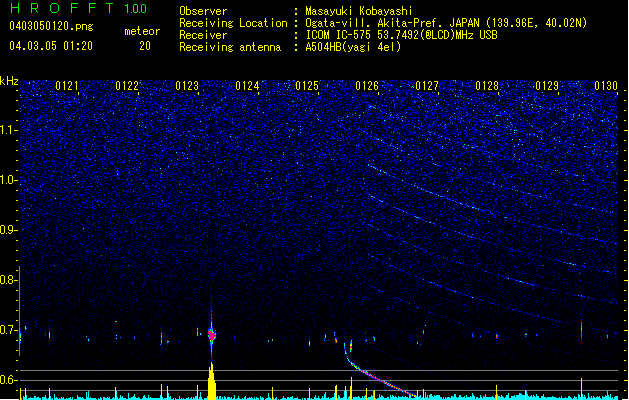Viewport: 629px width, 400px height.
Task: Click the 1.1 kHz frequency label
Action: [9, 130]
